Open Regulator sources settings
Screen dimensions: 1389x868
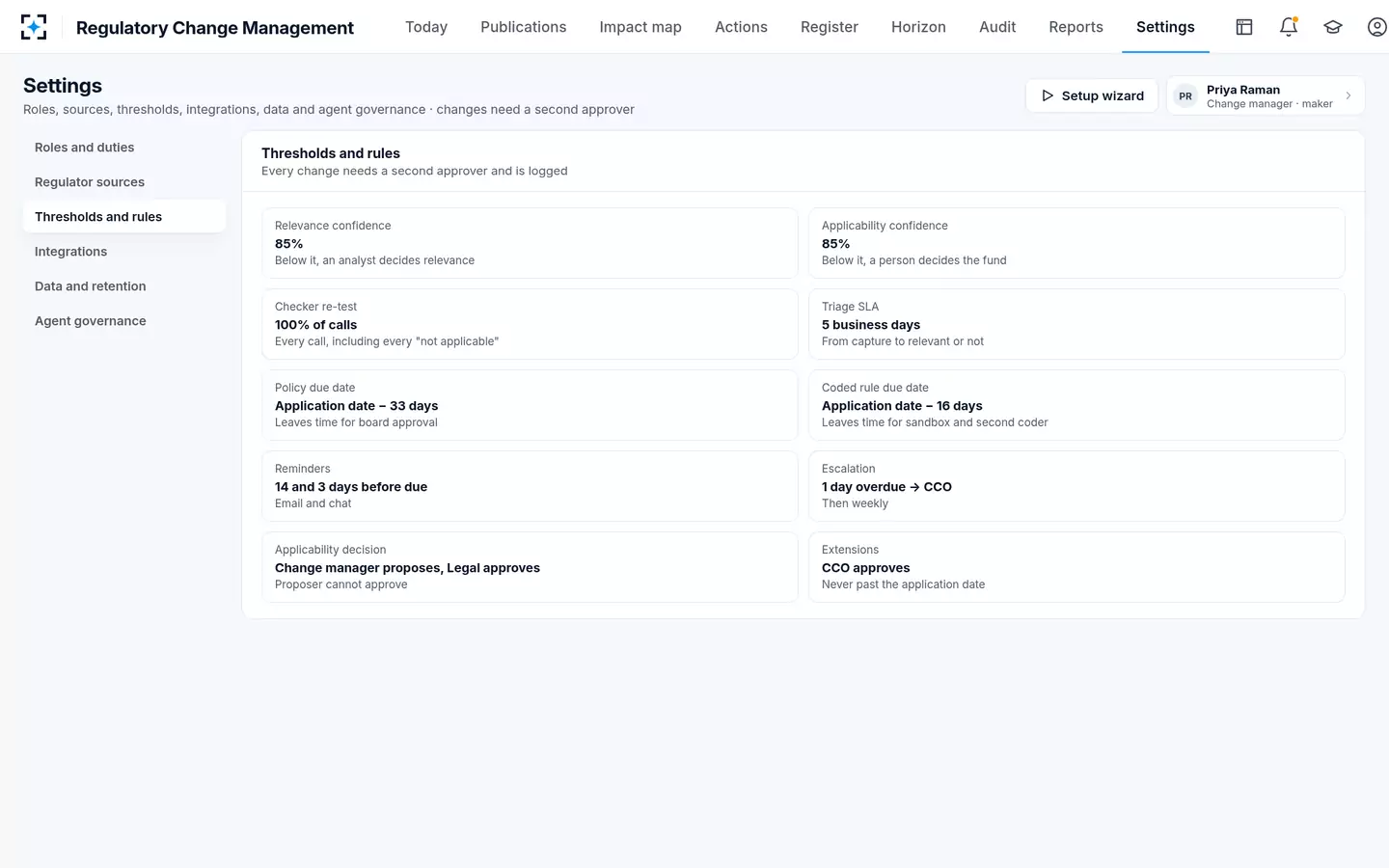[124, 182]
